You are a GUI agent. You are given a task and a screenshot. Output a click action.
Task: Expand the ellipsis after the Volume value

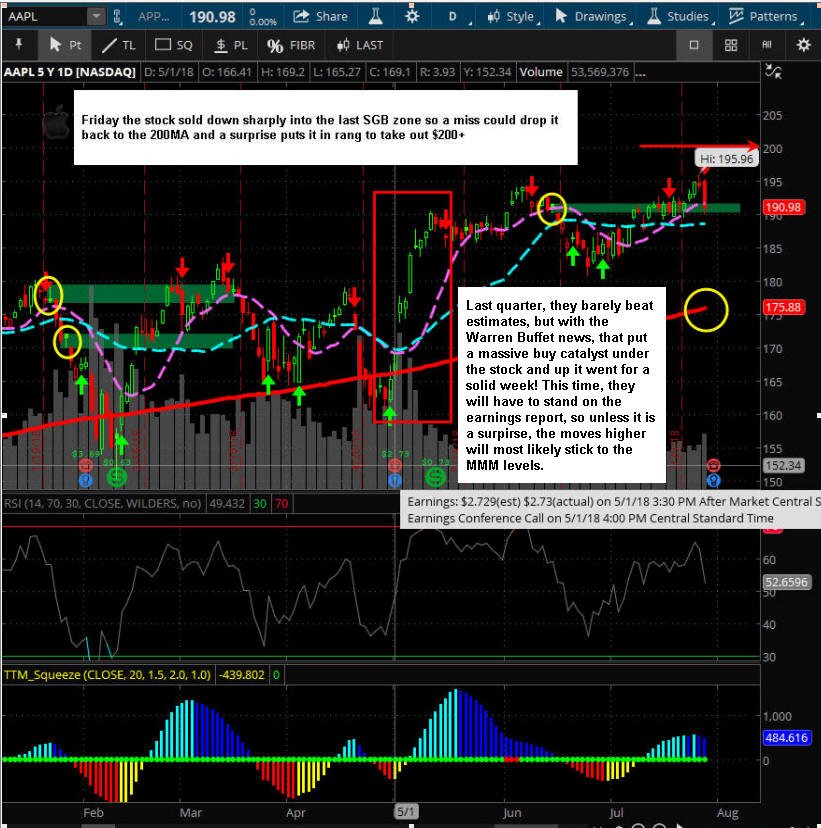tap(639, 72)
